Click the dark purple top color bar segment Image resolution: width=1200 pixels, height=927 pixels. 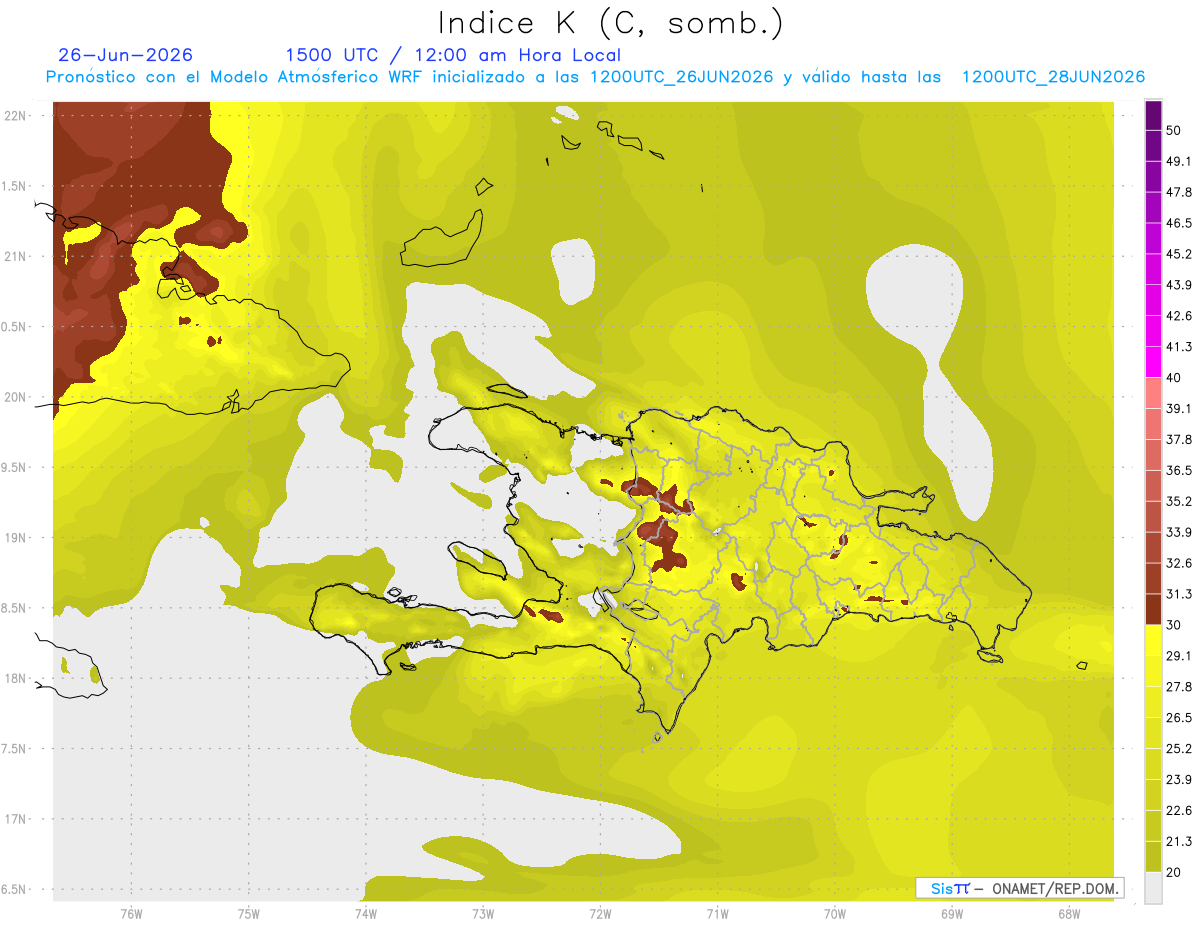(1153, 116)
